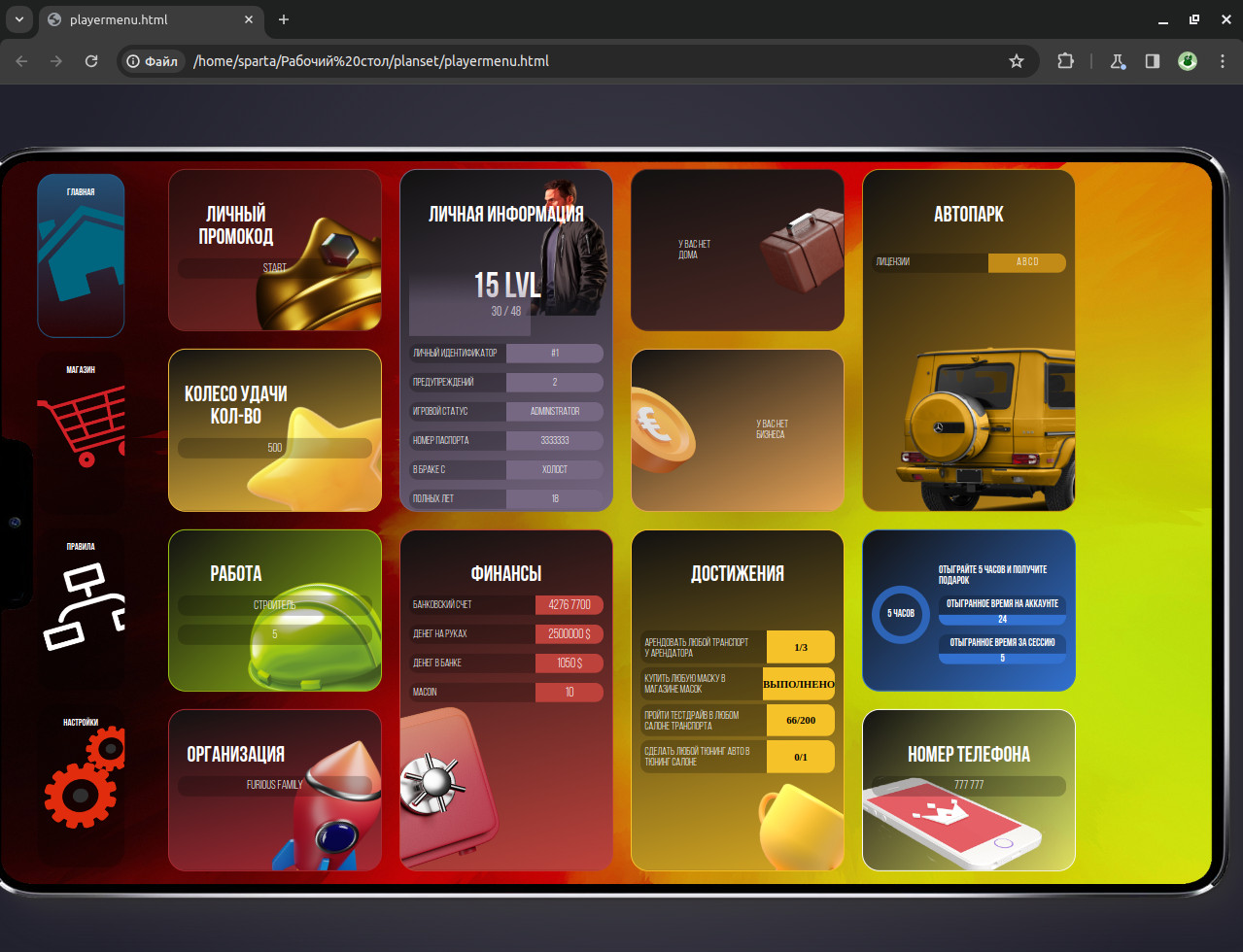
Task: Click the phone image in Номер телефона
Action: point(950,822)
